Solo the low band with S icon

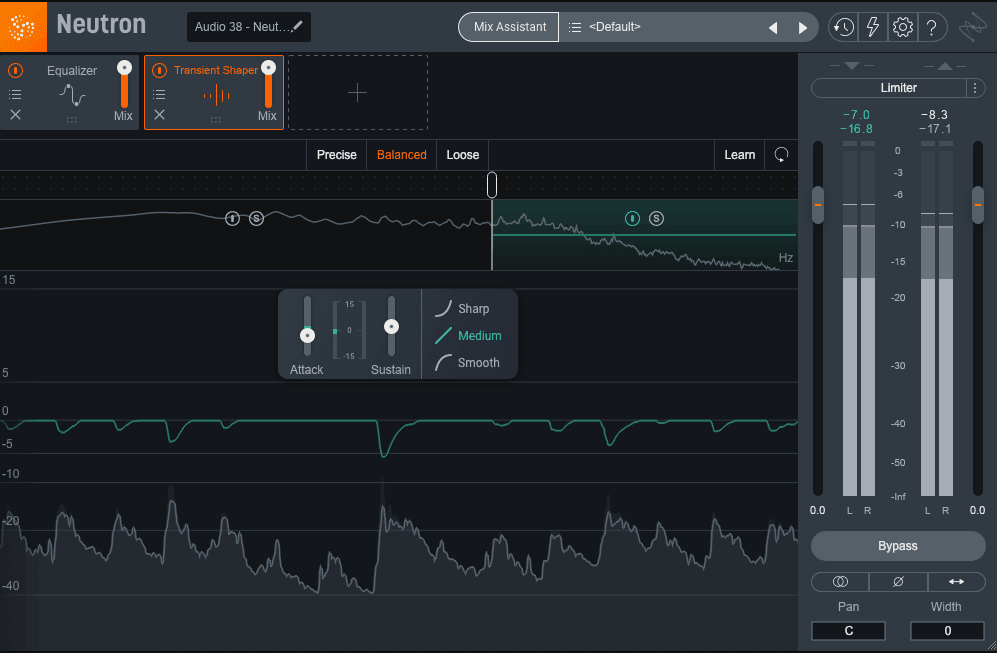(x=256, y=218)
